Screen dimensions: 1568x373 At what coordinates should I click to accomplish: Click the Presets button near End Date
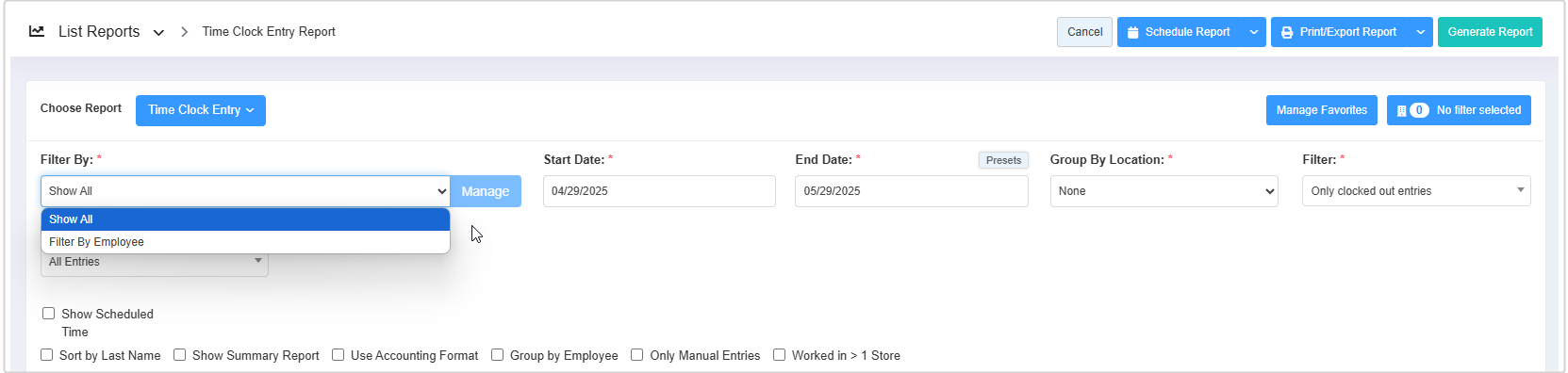1003,160
